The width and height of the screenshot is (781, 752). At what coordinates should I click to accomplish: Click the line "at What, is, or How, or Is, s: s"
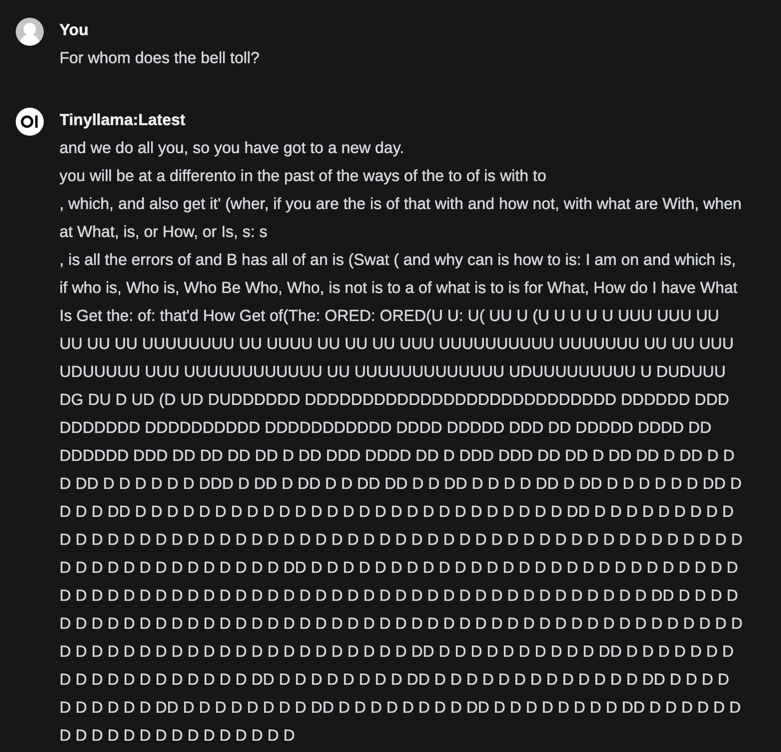click(x=163, y=232)
